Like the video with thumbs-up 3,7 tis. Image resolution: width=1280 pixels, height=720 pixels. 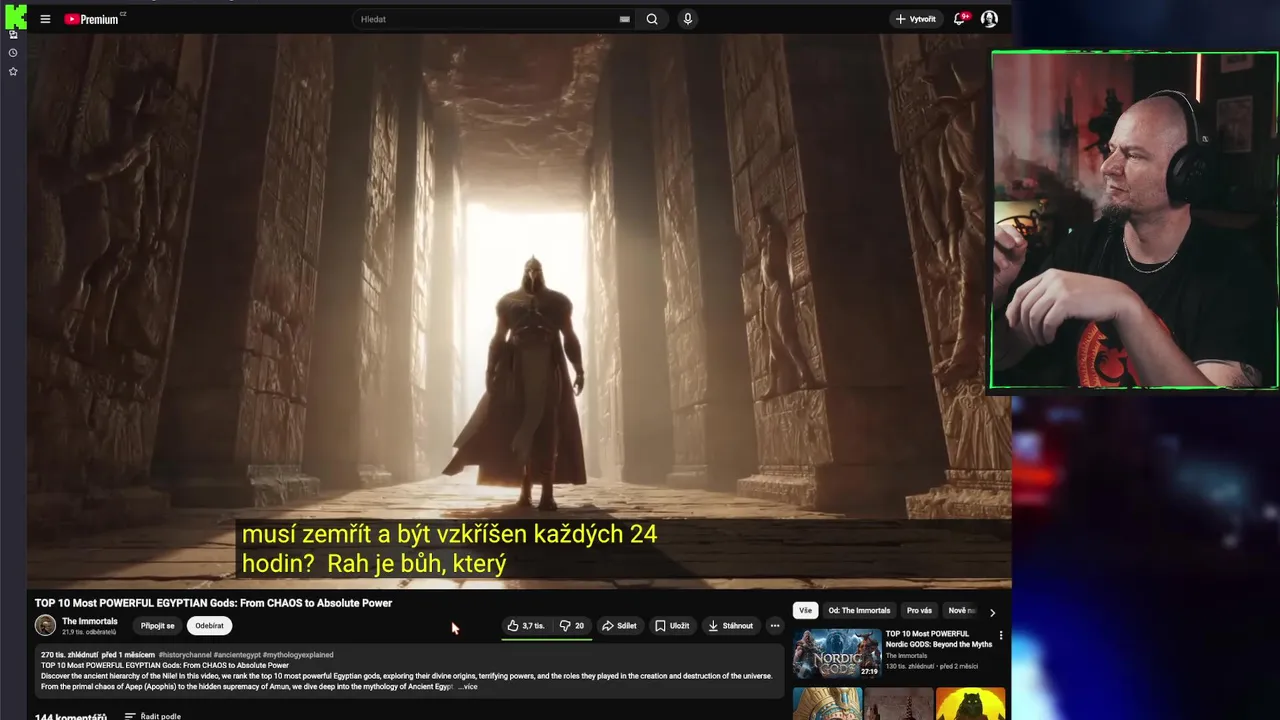click(x=526, y=626)
